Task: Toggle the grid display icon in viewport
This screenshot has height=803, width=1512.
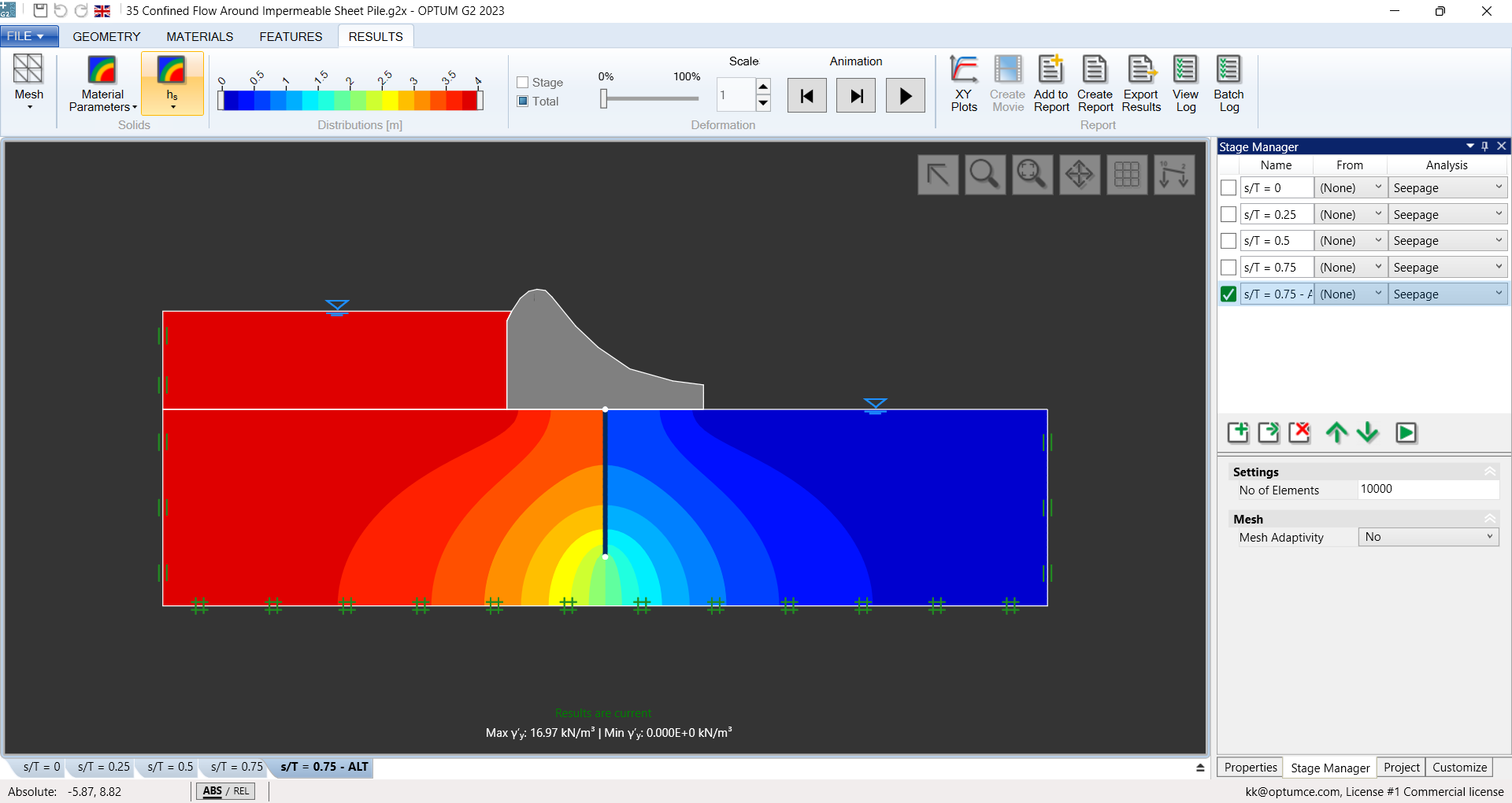Action: coord(1126,174)
